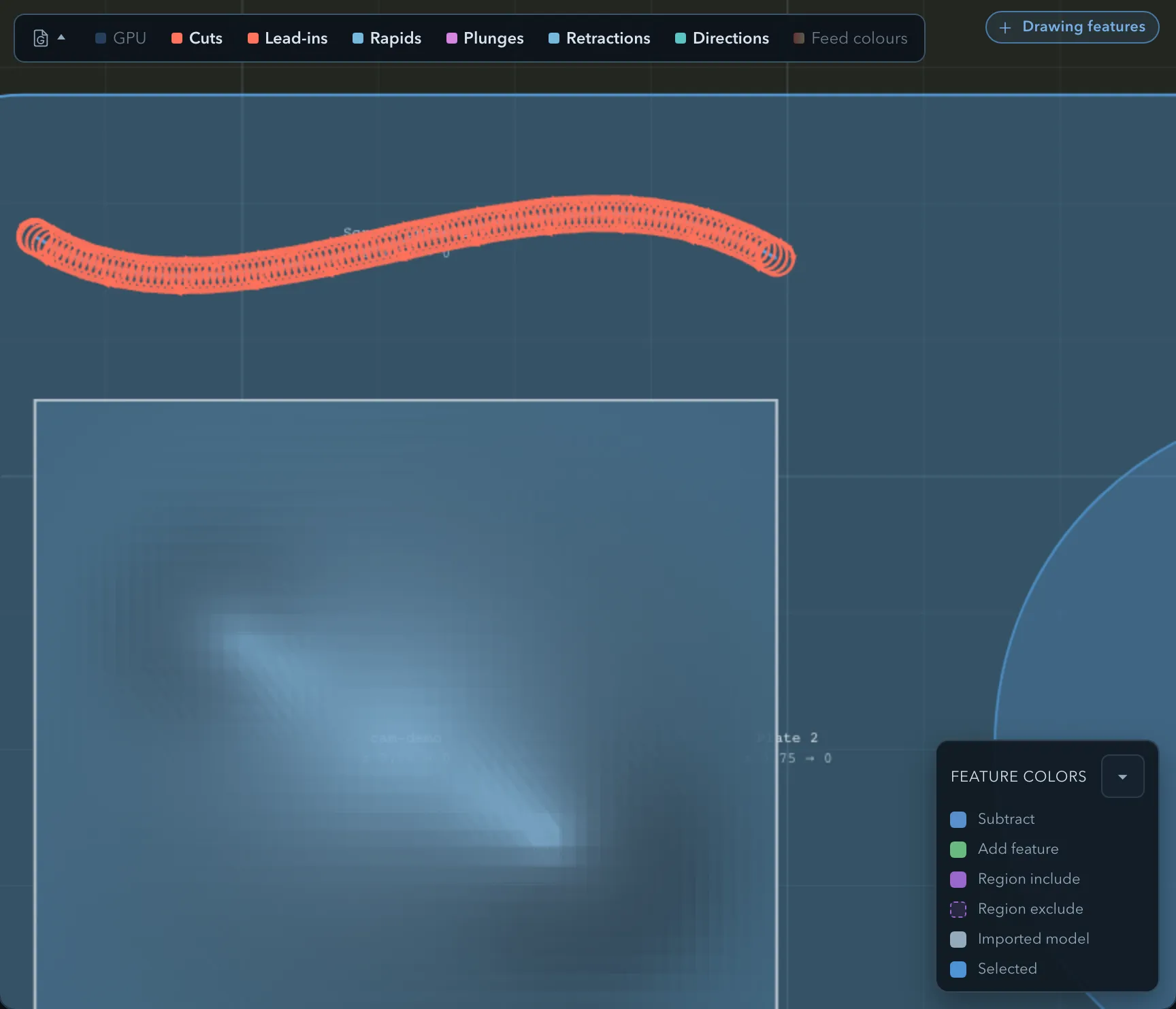Toggle Rapids visibility
The width and height of the screenshot is (1176, 1009).
[x=387, y=38]
